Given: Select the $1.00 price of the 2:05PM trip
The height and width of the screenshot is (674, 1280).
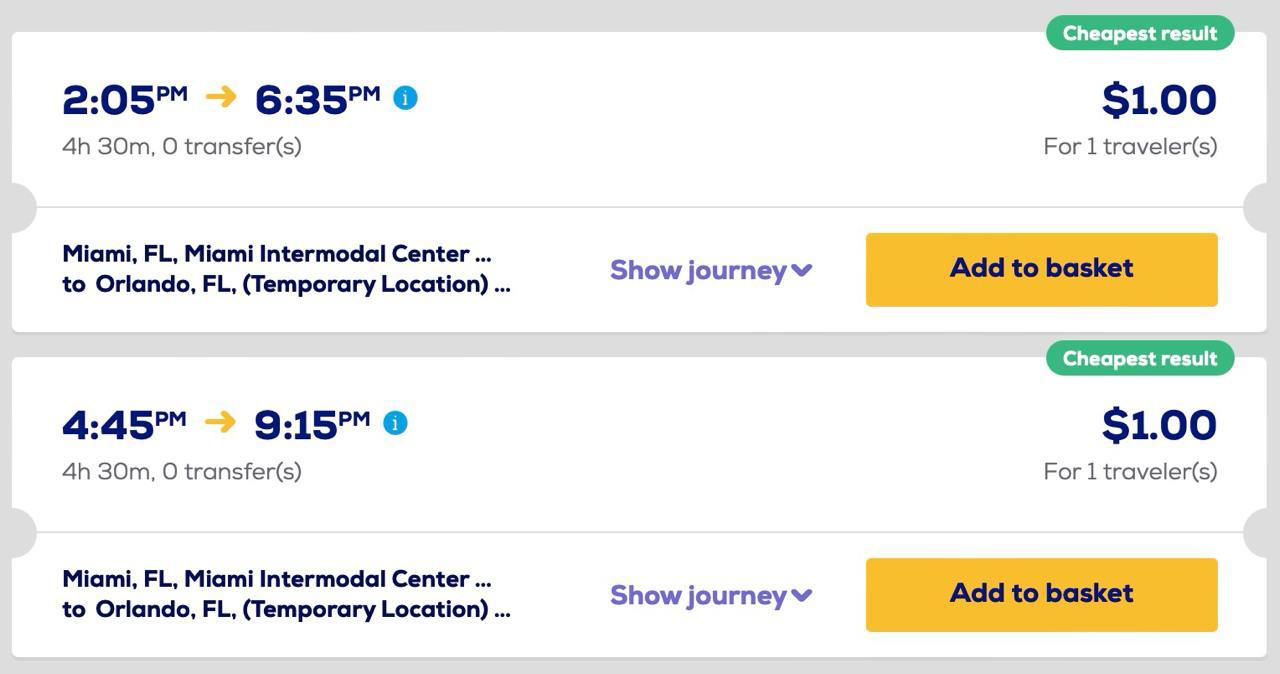Looking at the screenshot, I should [1159, 100].
